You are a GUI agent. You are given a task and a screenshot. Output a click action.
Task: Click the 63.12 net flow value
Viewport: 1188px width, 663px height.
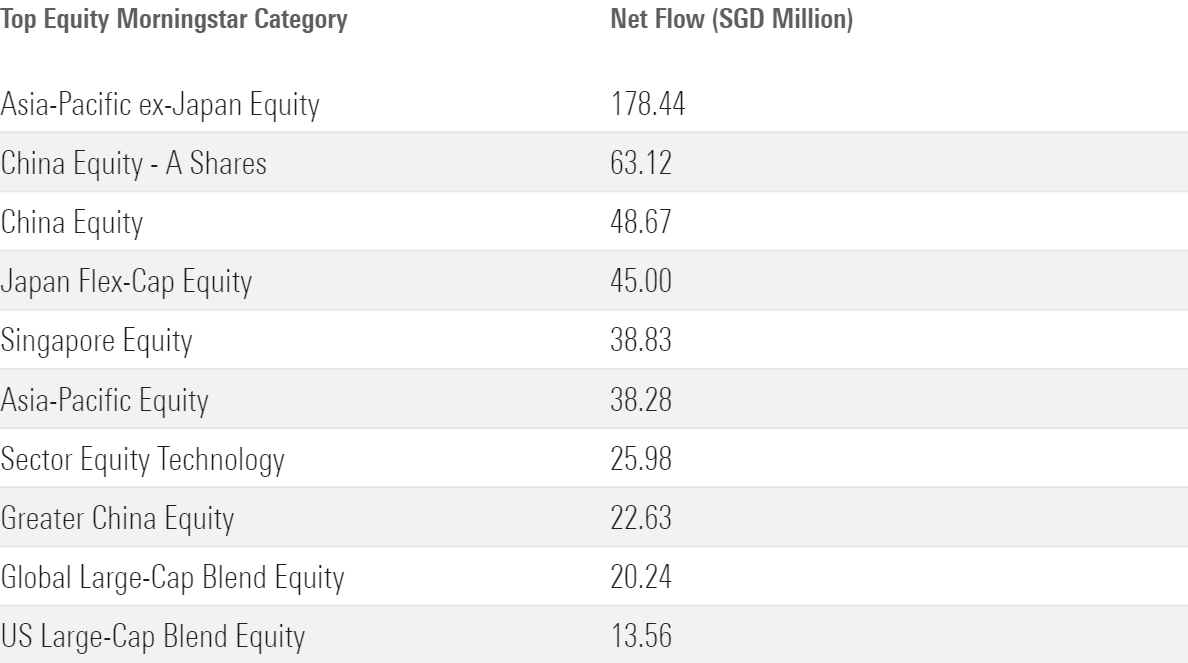[641, 163]
